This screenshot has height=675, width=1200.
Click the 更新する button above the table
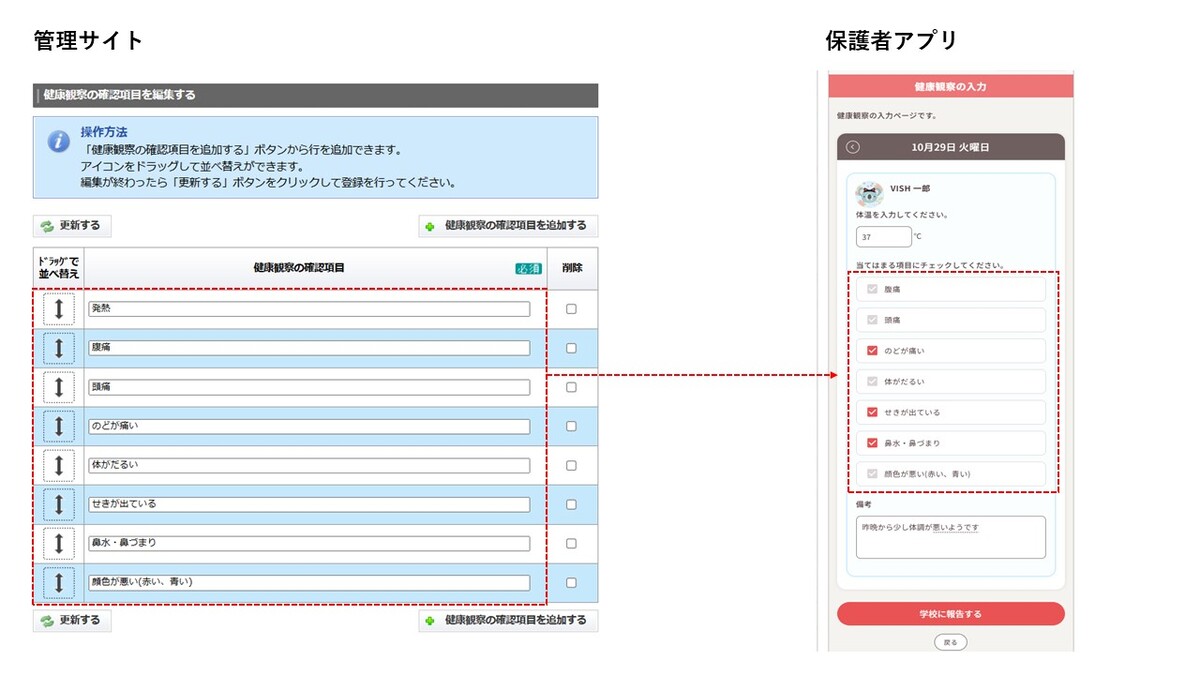point(72,226)
